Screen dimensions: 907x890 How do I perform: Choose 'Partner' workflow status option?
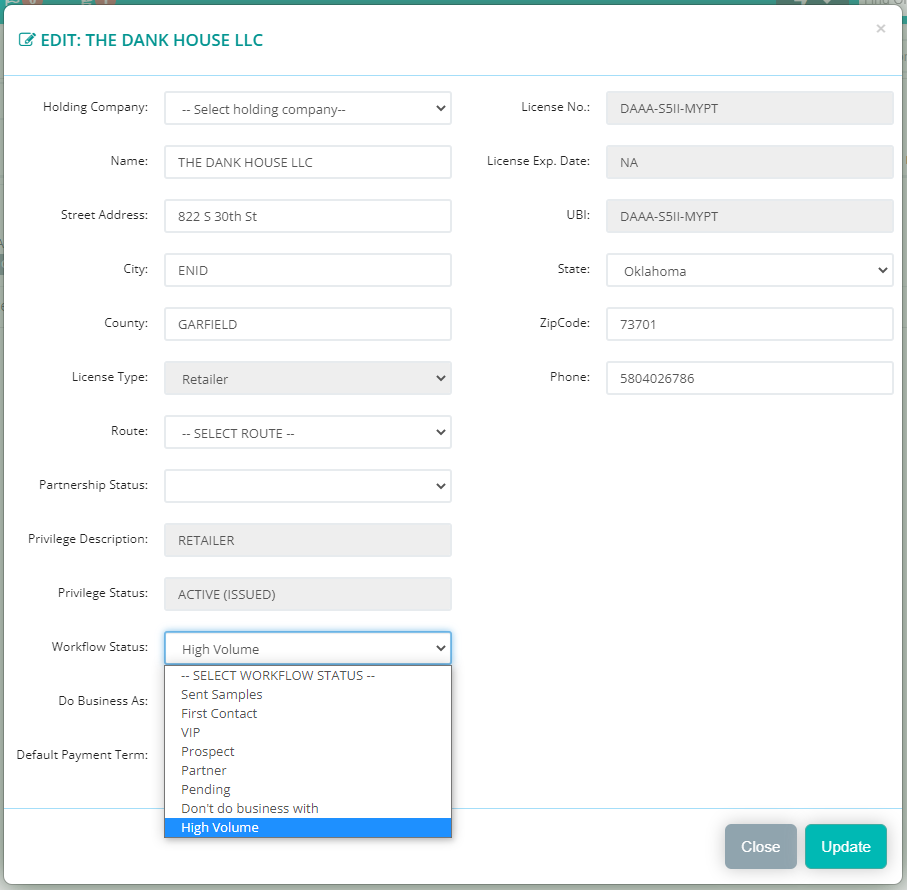click(204, 770)
